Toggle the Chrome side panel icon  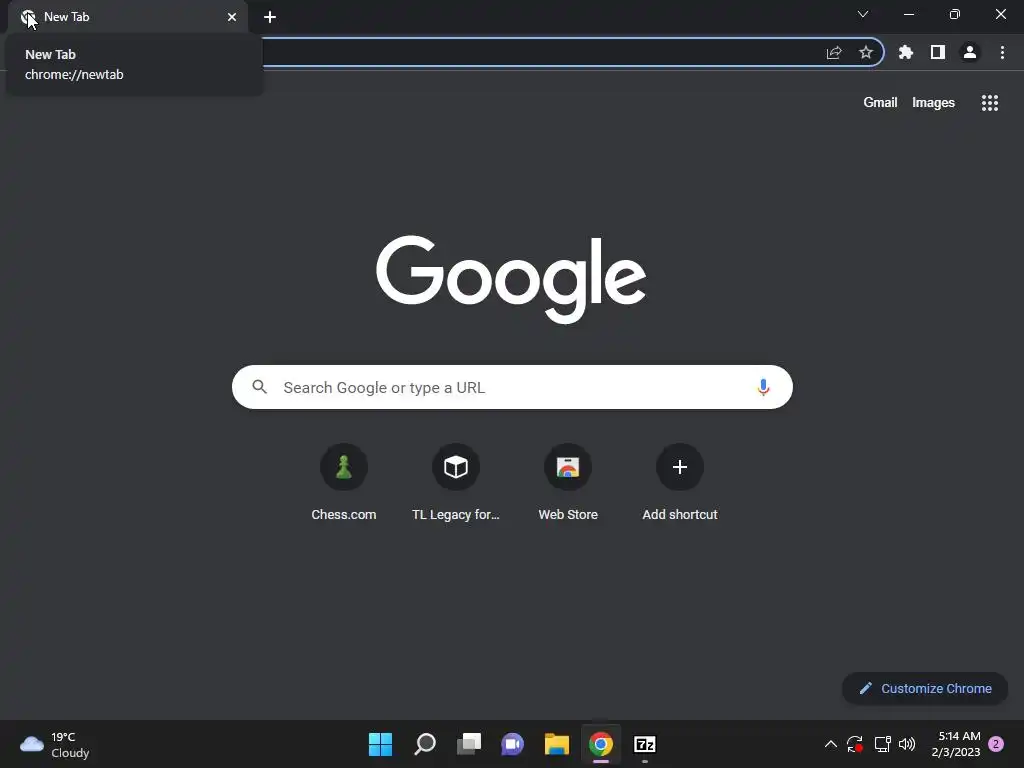[938, 52]
